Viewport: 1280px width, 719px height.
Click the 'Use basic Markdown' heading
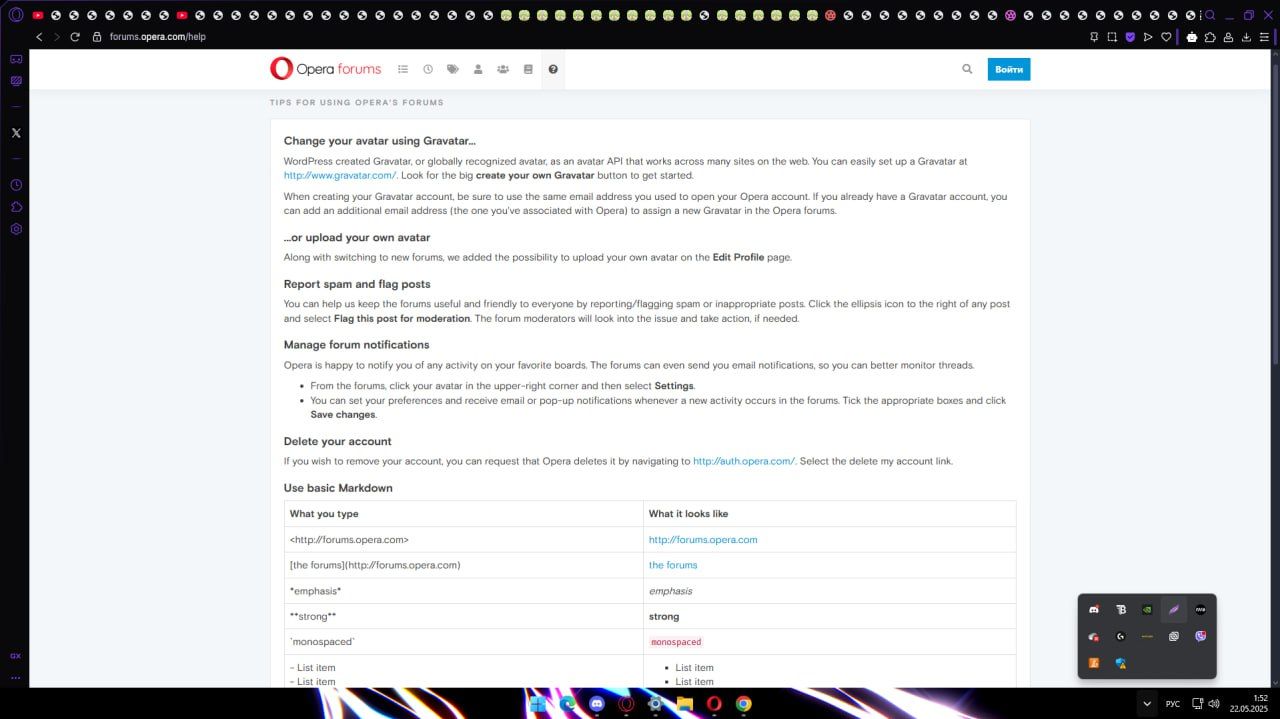point(338,488)
